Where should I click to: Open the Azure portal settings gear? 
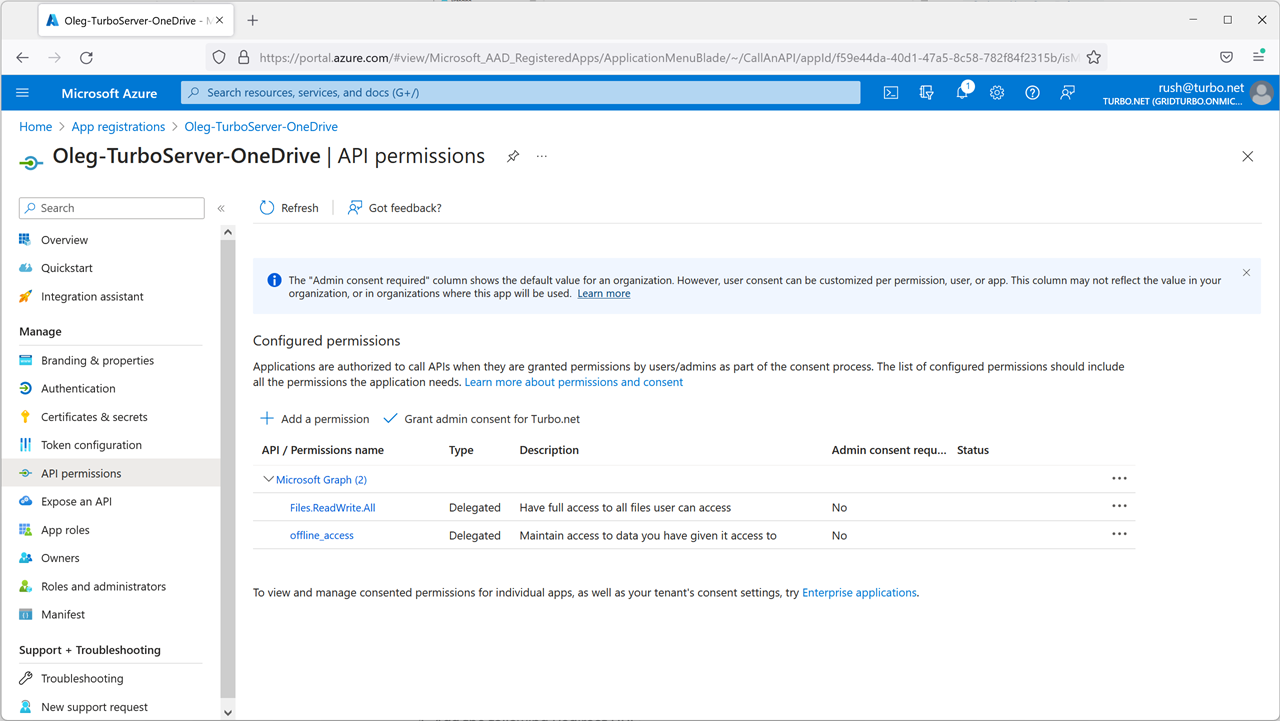click(996, 92)
